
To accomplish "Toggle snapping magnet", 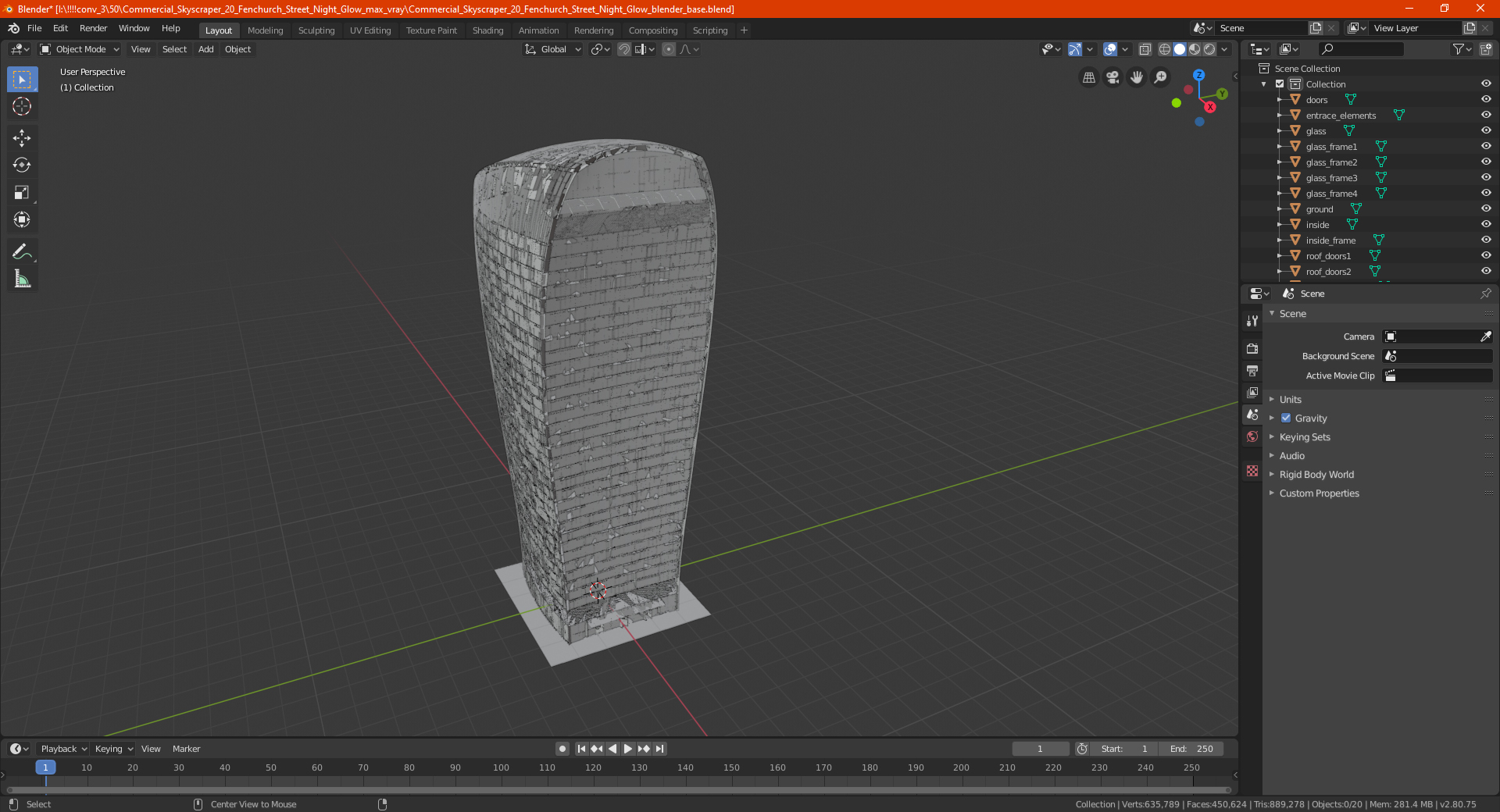I will click(x=624, y=49).
